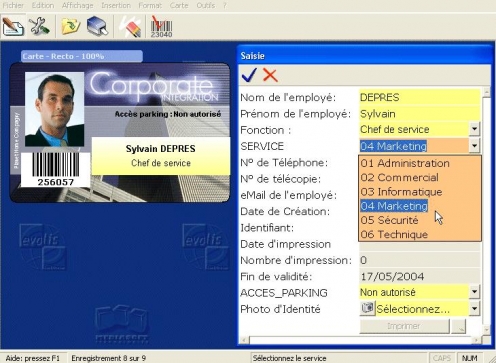Expand the ACCES_PARKING dropdown arrow

(474, 292)
